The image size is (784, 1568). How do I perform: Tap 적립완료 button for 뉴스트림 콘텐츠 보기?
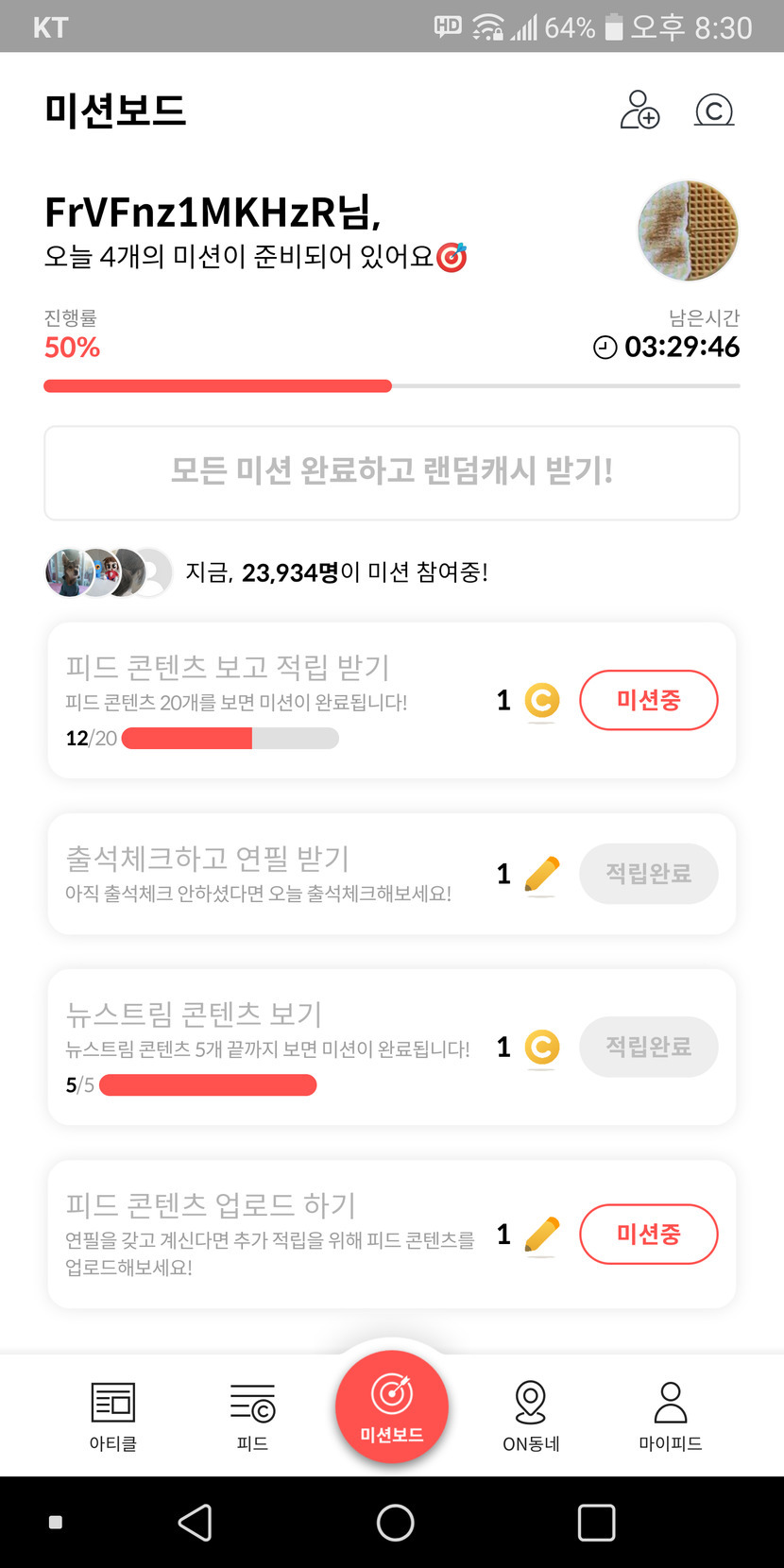[x=648, y=1047]
